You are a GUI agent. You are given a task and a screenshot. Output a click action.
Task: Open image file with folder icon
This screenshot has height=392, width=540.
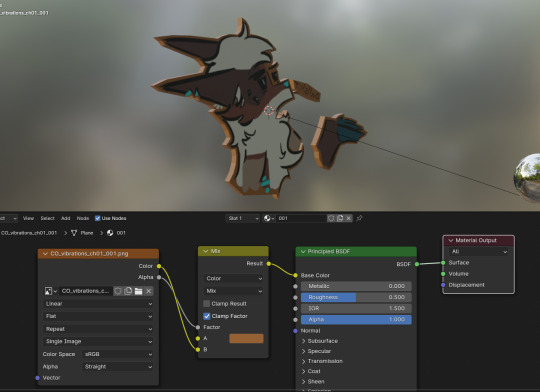click(x=138, y=291)
